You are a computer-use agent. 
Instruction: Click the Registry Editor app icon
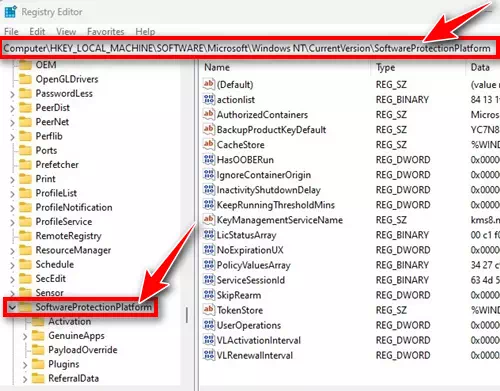tap(10, 12)
